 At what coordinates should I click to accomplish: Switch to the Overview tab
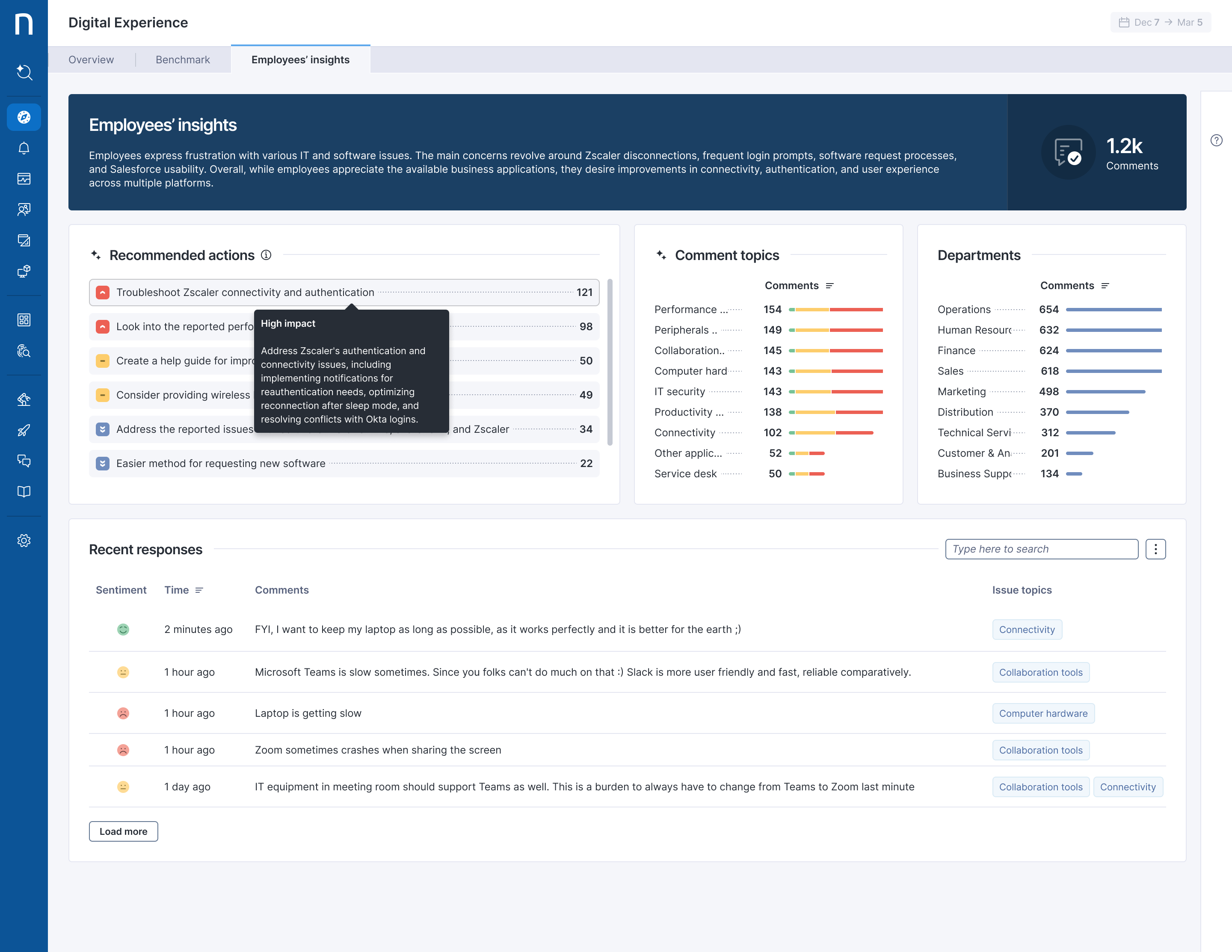pyautogui.click(x=91, y=60)
